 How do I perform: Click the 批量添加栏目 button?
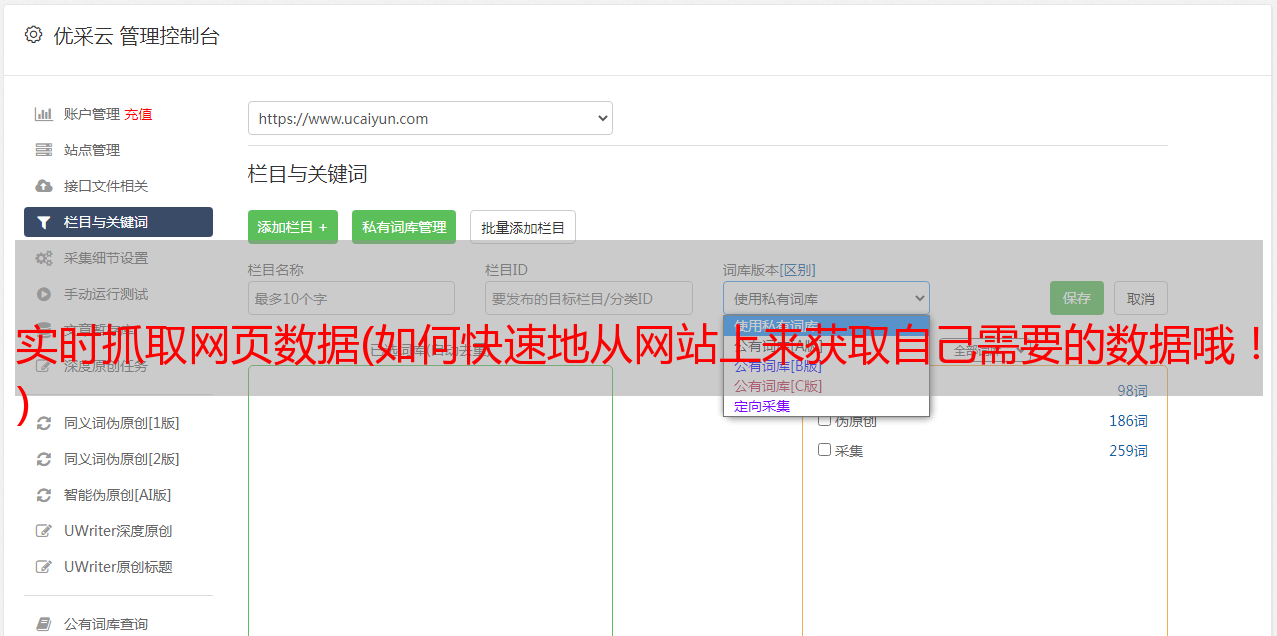(x=523, y=227)
